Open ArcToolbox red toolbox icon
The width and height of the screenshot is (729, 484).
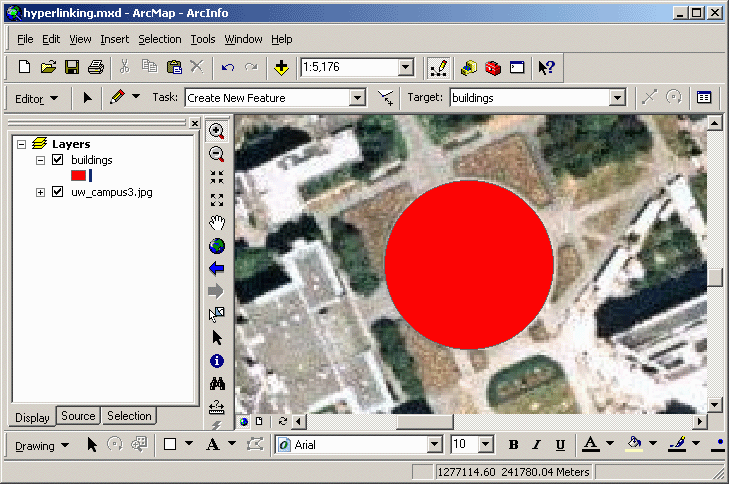[x=492, y=67]
